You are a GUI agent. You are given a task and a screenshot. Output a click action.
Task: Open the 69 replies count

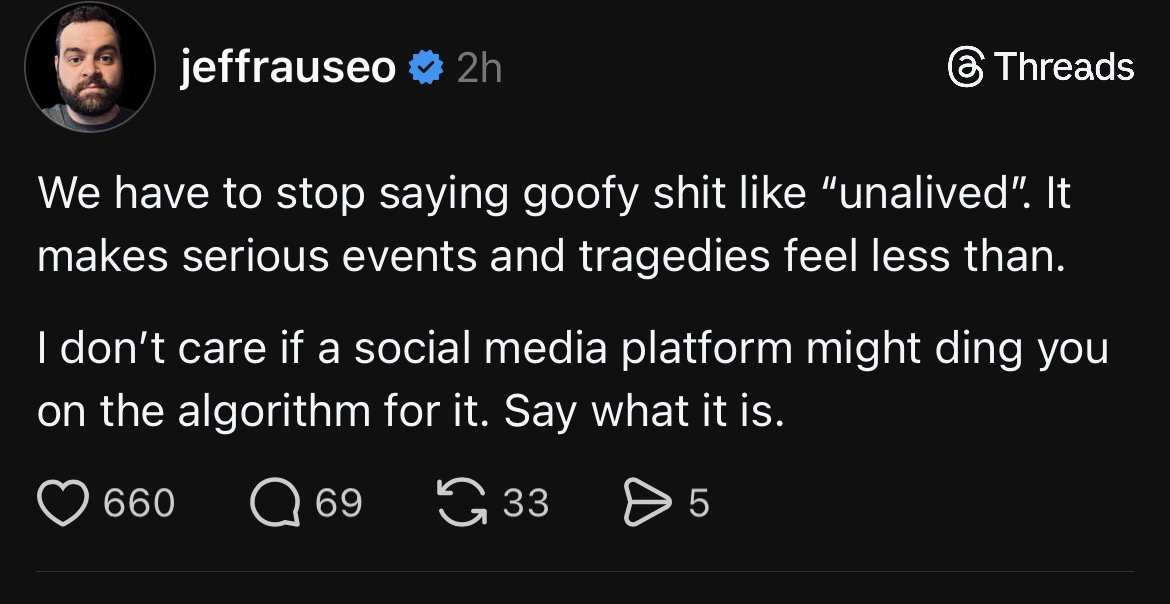coord(339,502)
